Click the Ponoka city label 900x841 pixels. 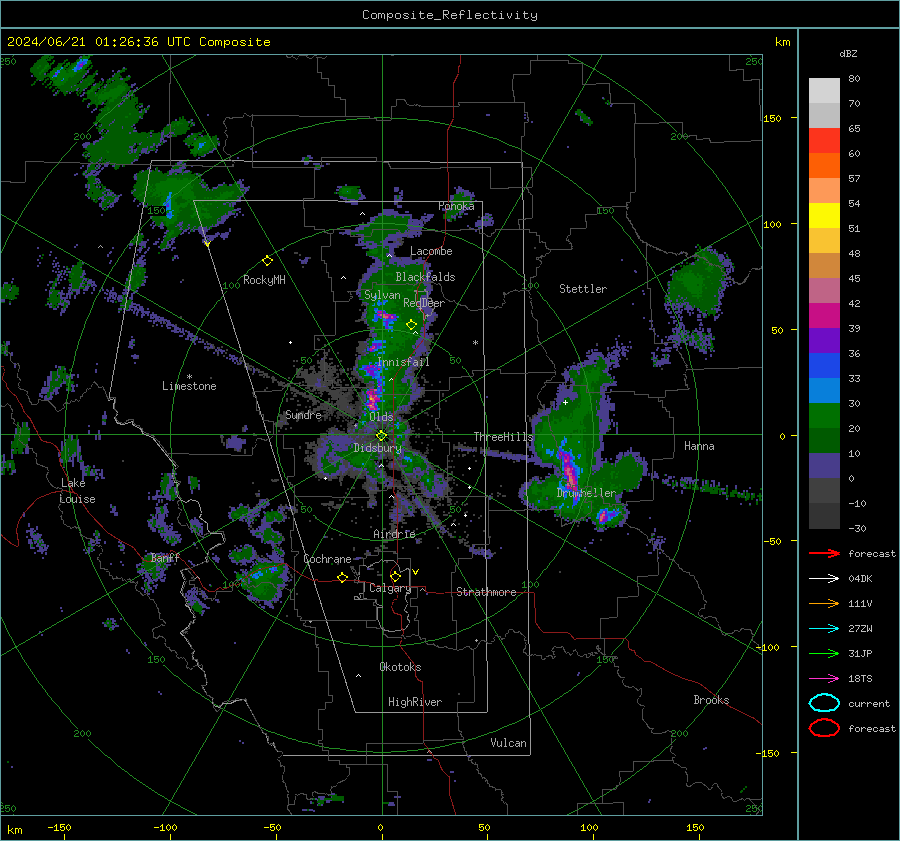pyautogui.click(x=456, y=206)
